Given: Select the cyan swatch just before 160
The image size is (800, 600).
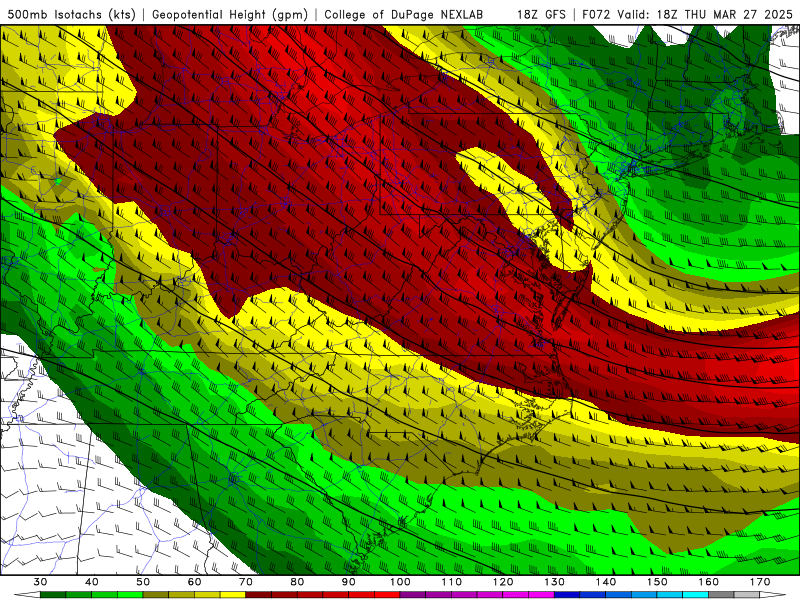Looking at the screenshot, I should pos(696,596).
